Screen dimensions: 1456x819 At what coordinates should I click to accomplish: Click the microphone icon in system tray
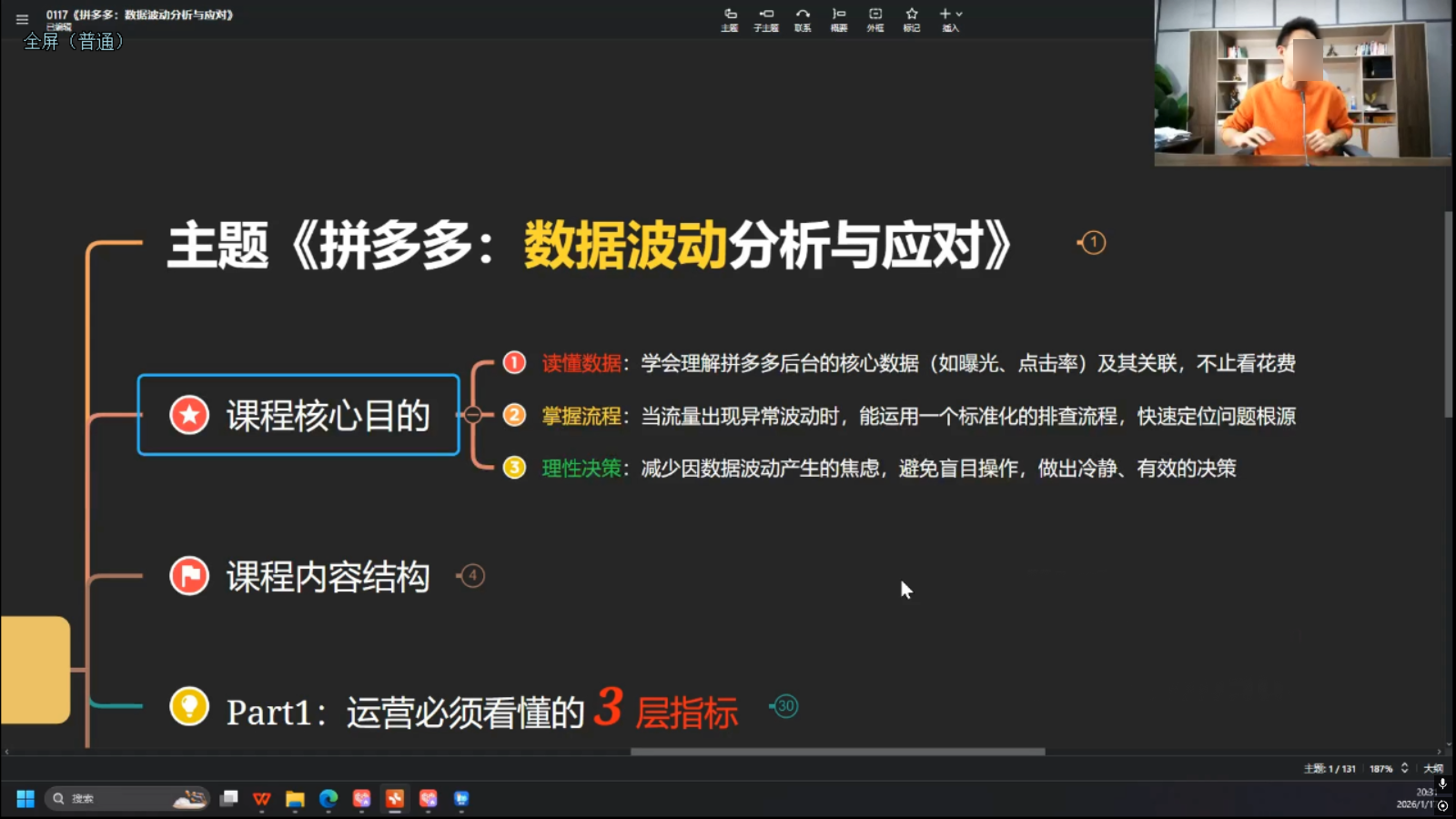(x=1441, y=784)
